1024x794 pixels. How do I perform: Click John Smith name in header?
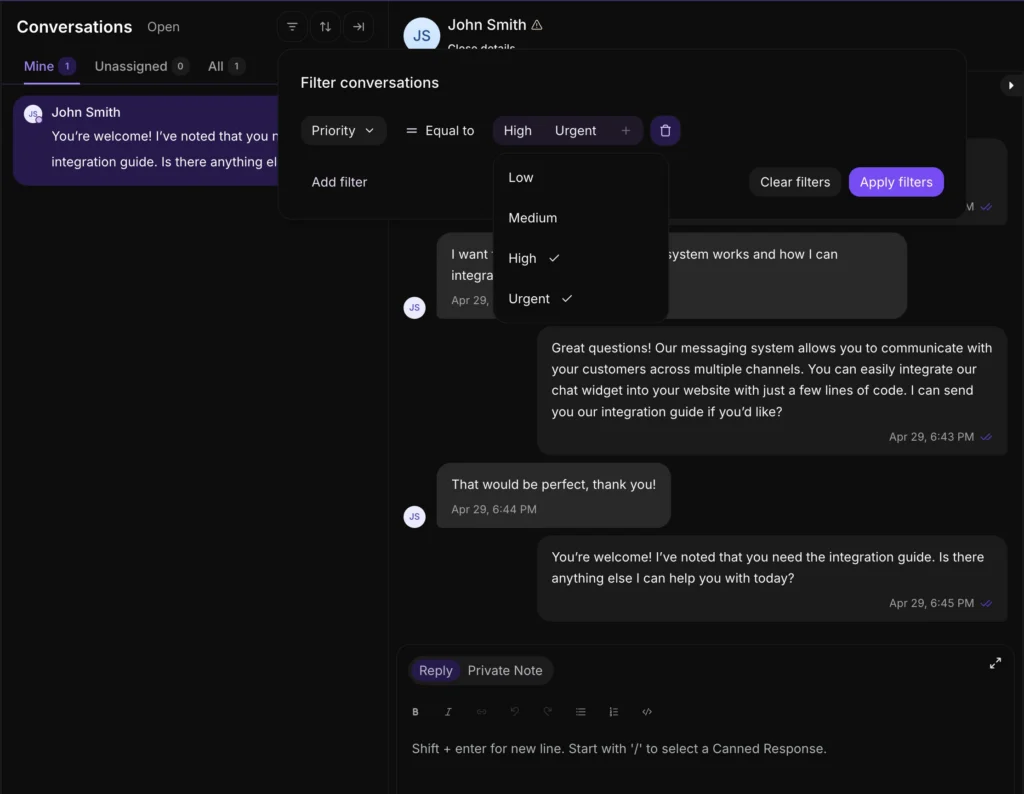tap(487, 25)
